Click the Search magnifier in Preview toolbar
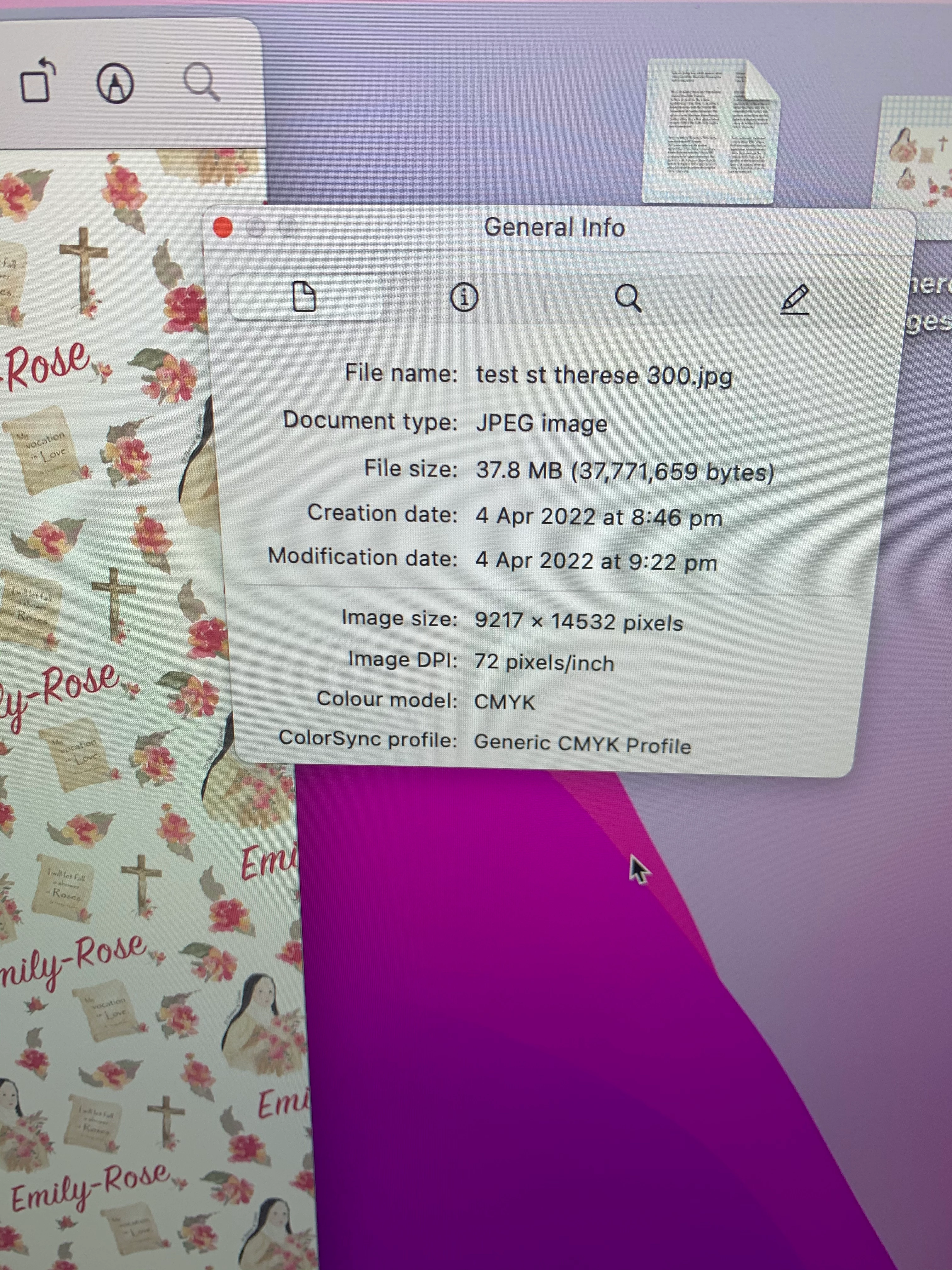The height and width of the screenshot is (1270, 952). click(x=201, y=82)
